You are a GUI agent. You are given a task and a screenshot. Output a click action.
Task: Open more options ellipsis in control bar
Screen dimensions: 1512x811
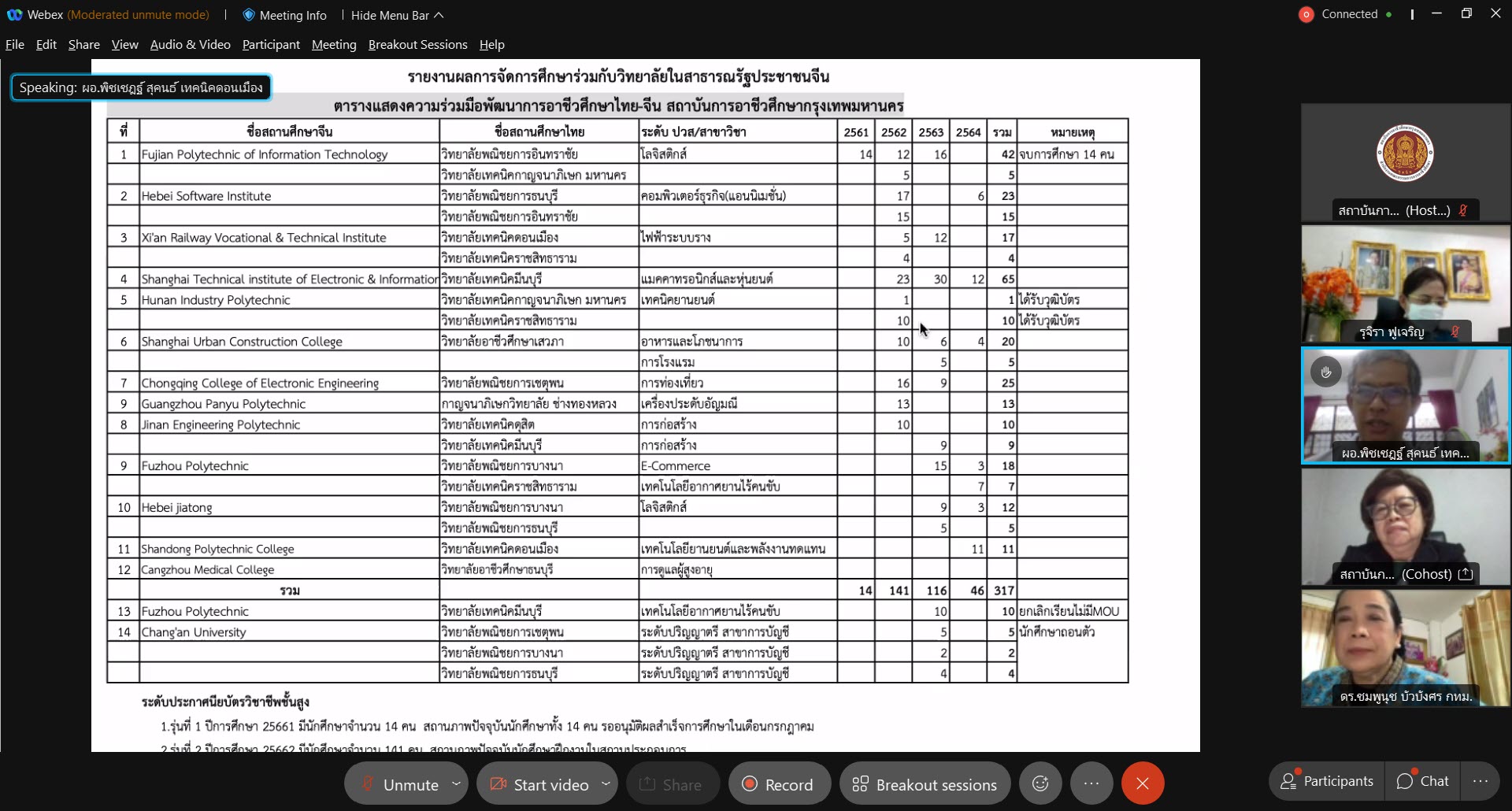tap(1091, 783)
